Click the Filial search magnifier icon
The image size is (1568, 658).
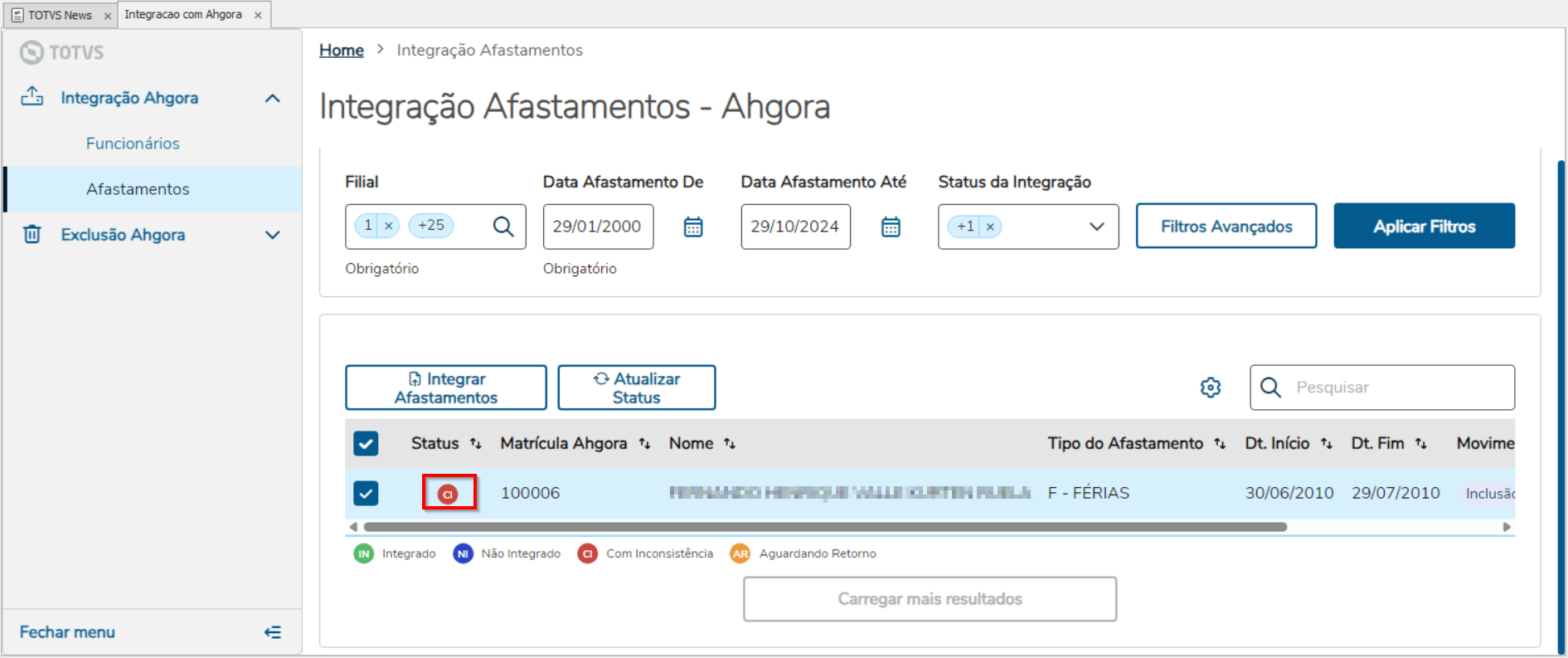click(503, 226)
